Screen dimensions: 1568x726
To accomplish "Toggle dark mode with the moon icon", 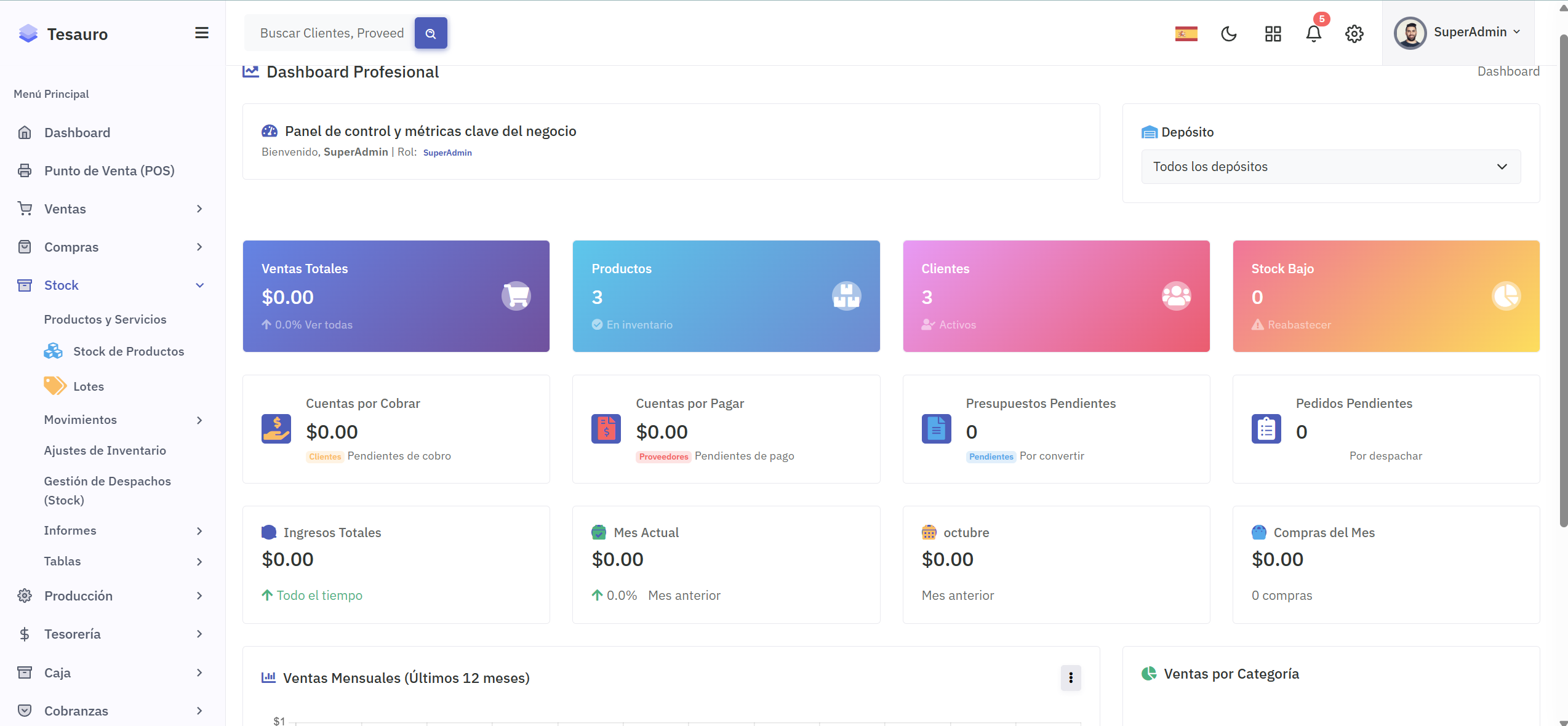I will point(1229,34).
